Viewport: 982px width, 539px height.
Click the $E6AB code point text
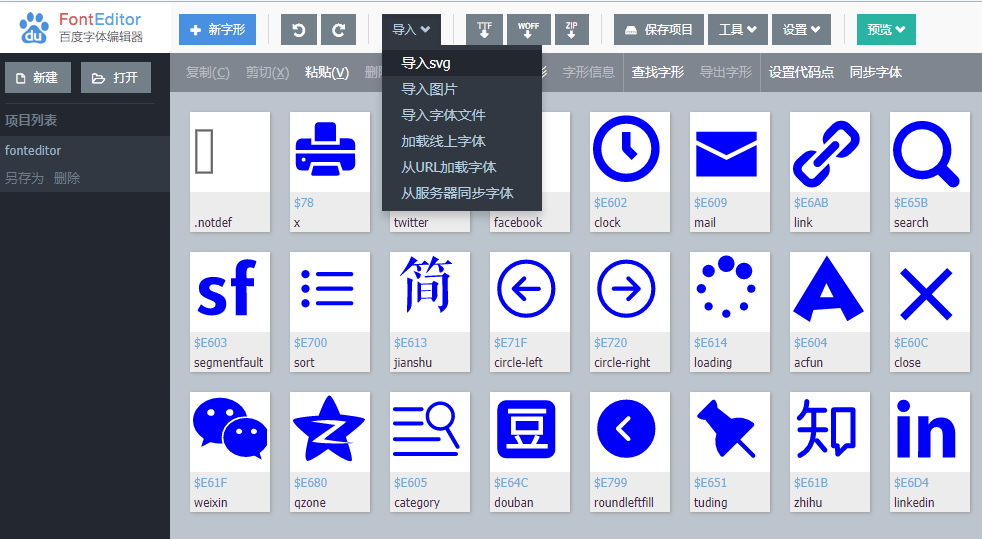tap(811, 203)
